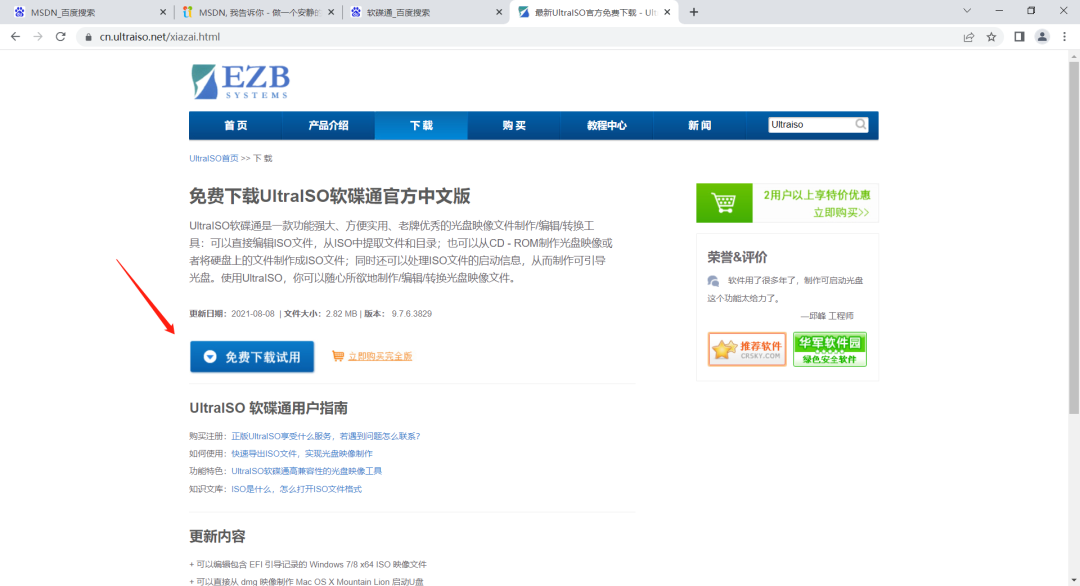
Task: Click the version number 9.7.6.3829
Action: 412,313
